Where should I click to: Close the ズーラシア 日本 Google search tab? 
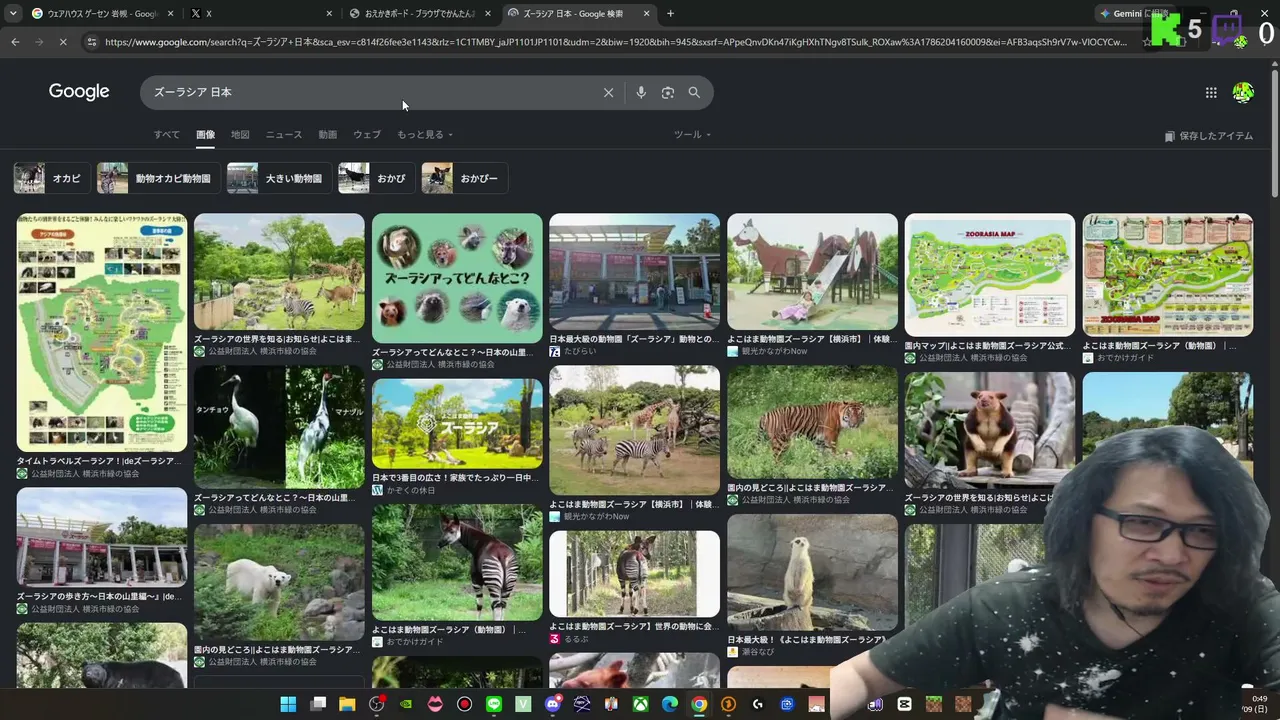(647, 14)
